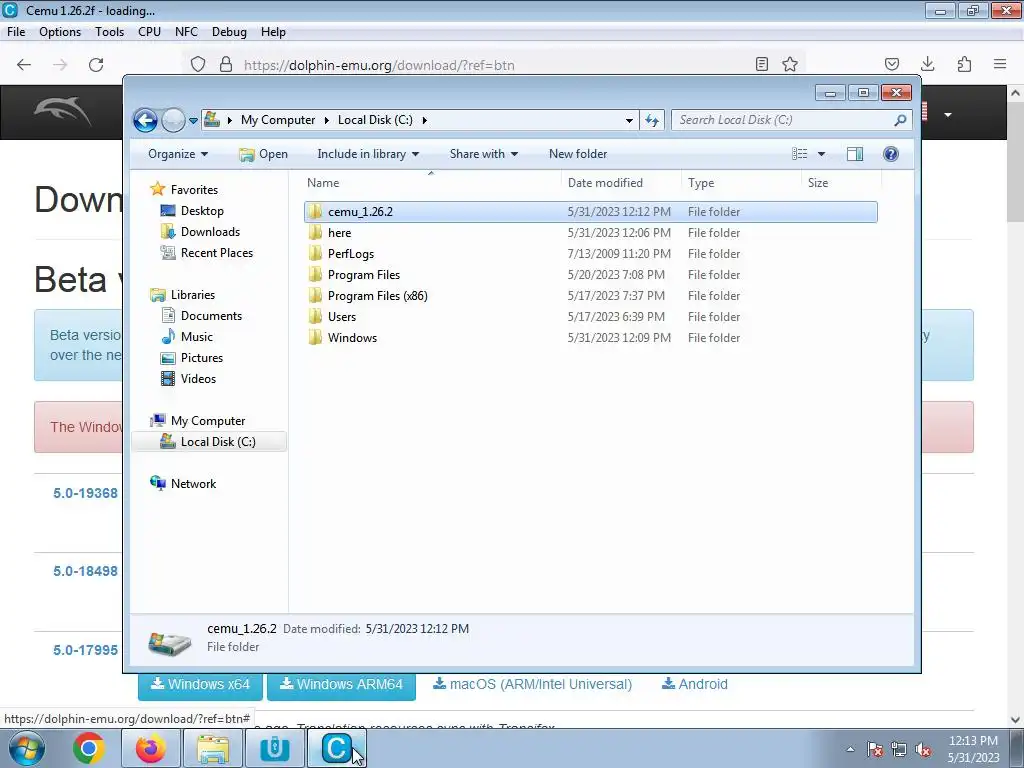The width and height of the screenshot is (1024, 768).
Task: Open the Explorer recent locations arrow
Action: [193, 120]
